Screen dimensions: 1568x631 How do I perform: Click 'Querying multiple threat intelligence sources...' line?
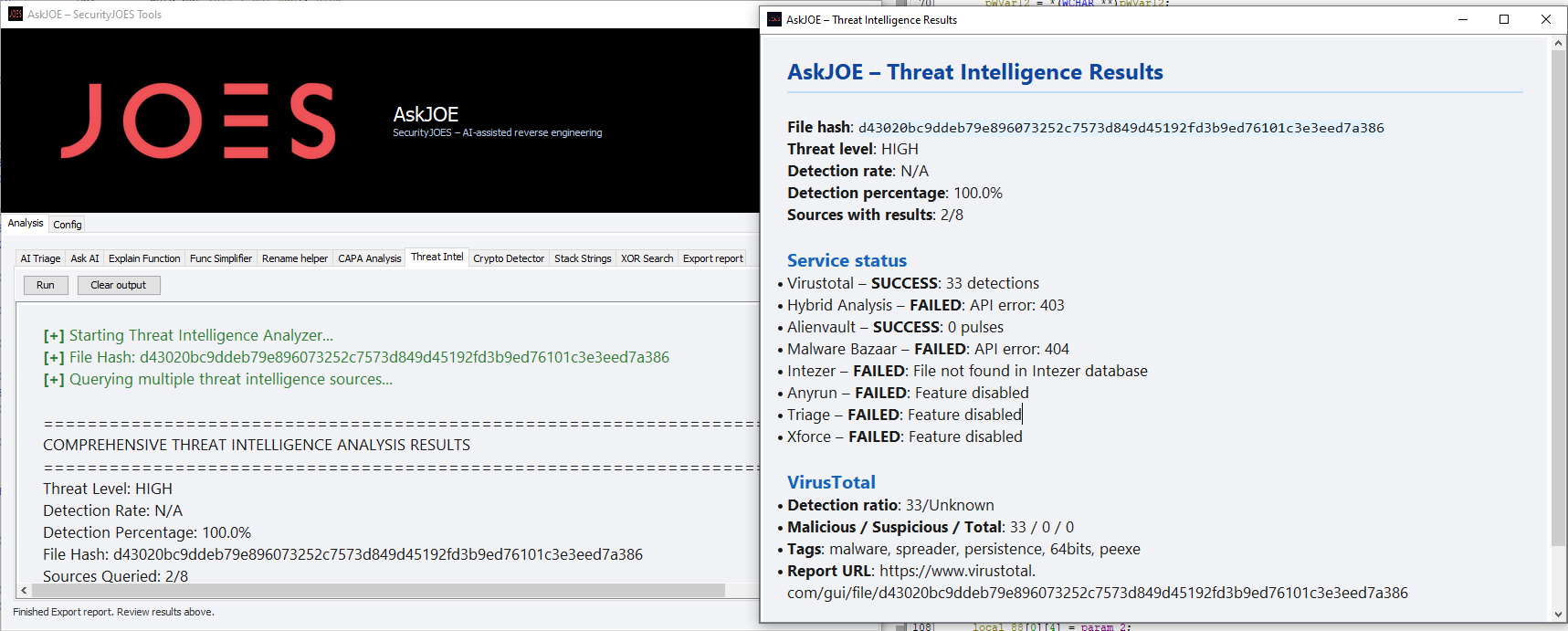click(217, 379)
